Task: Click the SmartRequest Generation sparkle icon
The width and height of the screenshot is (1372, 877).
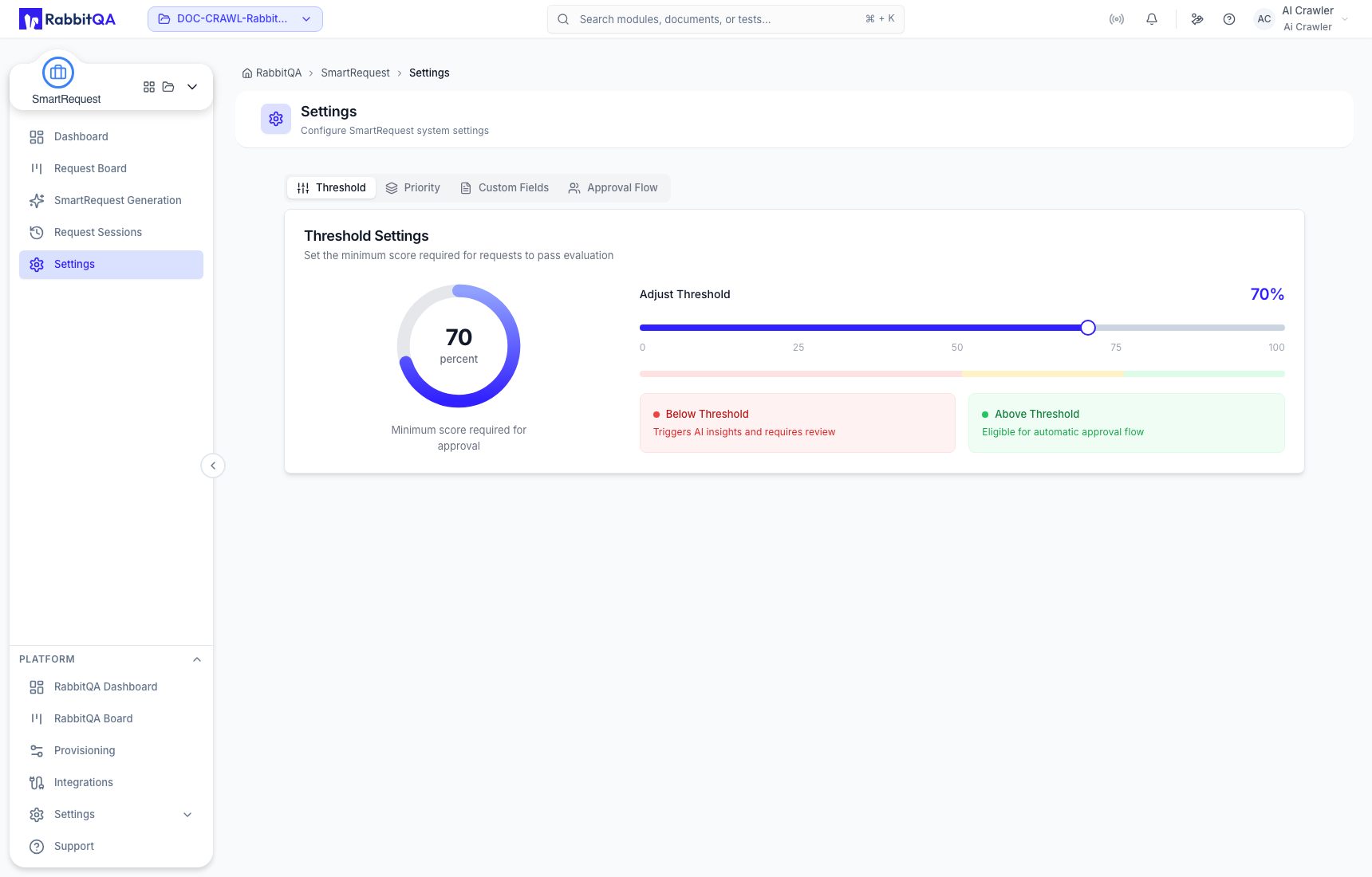Action: pyautogui.click(x=37, y=201)
